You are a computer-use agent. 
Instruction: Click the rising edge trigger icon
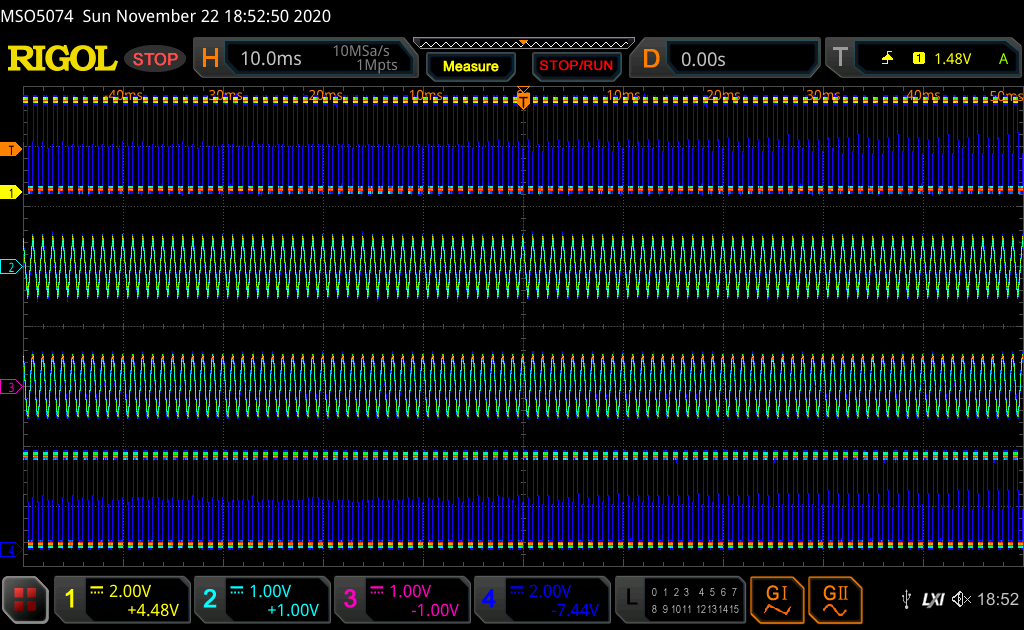point(887,59)
